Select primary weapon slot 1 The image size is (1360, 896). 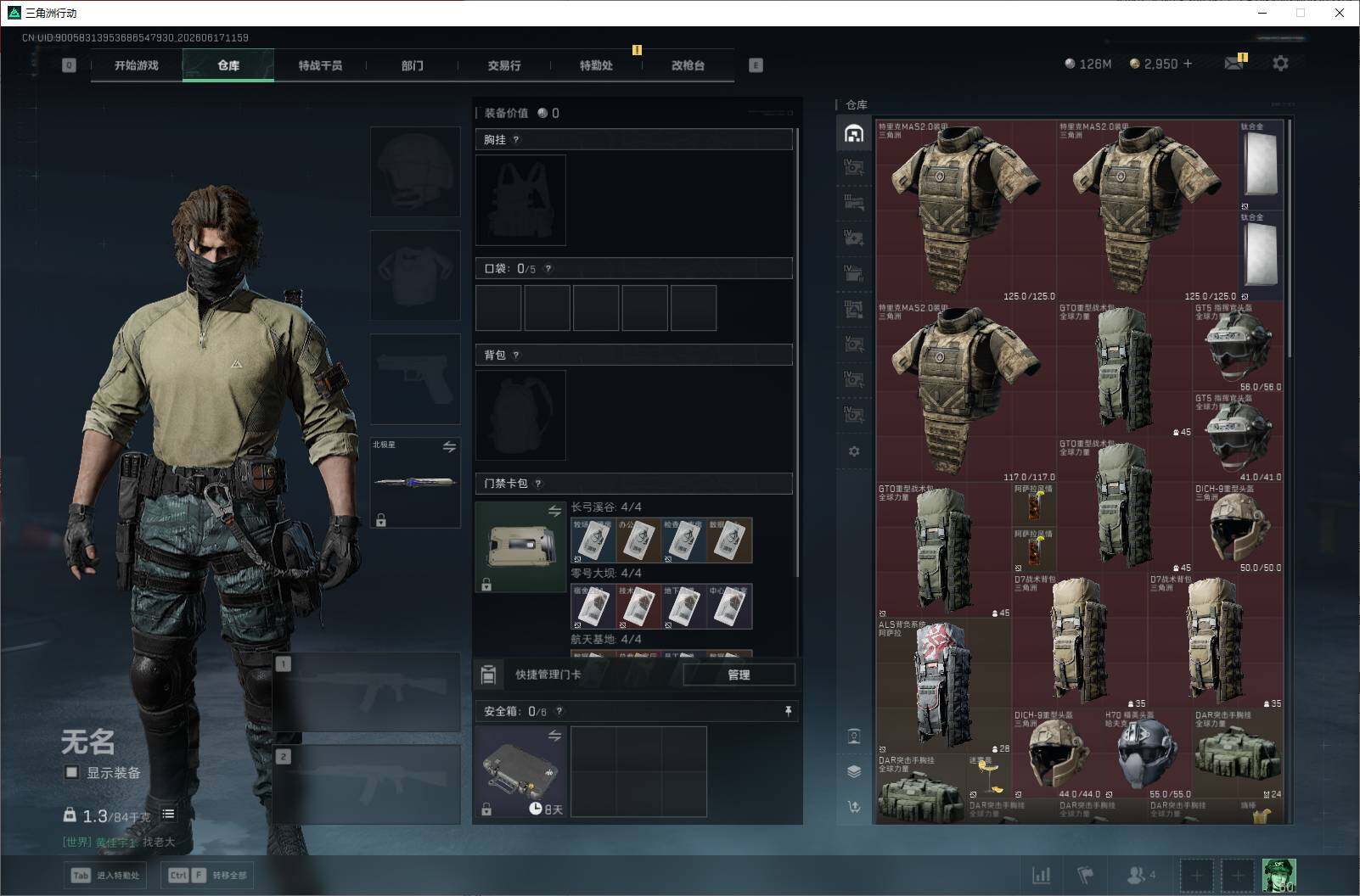367,692
